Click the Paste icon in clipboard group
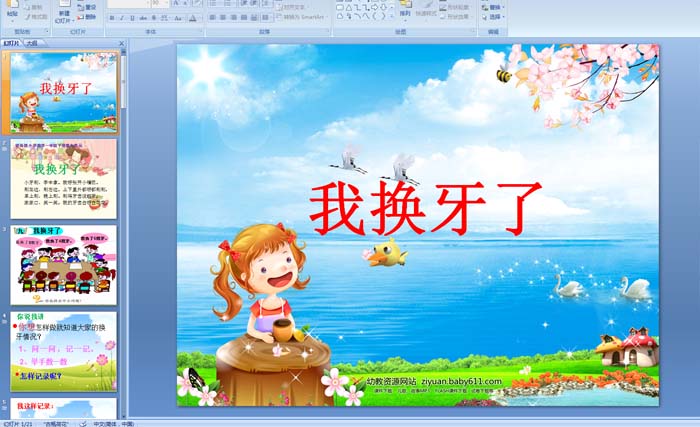This screenshot has height=427, width=700. coord(12,10)
